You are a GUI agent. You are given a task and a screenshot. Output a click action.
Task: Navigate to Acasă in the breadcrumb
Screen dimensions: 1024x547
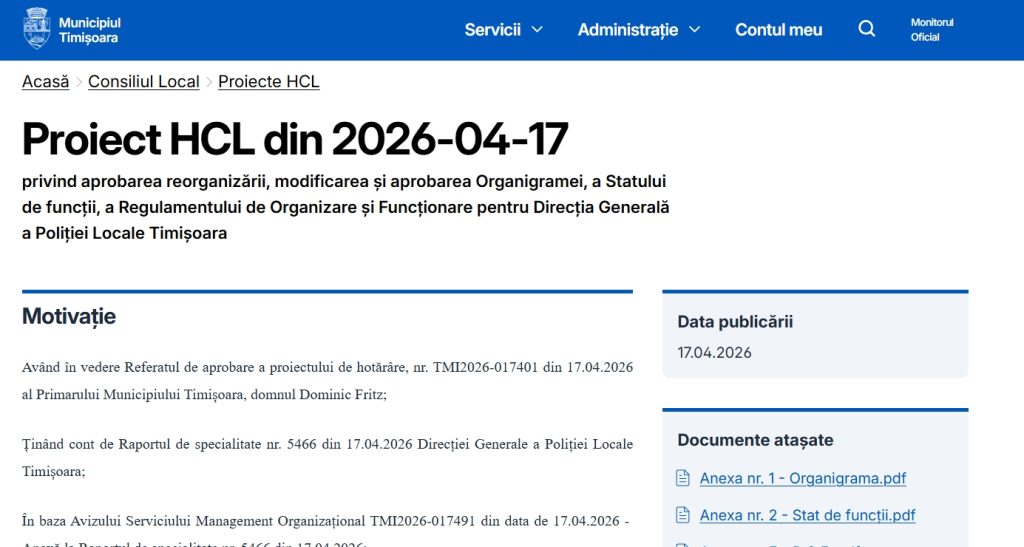click(x=45, y=82)
